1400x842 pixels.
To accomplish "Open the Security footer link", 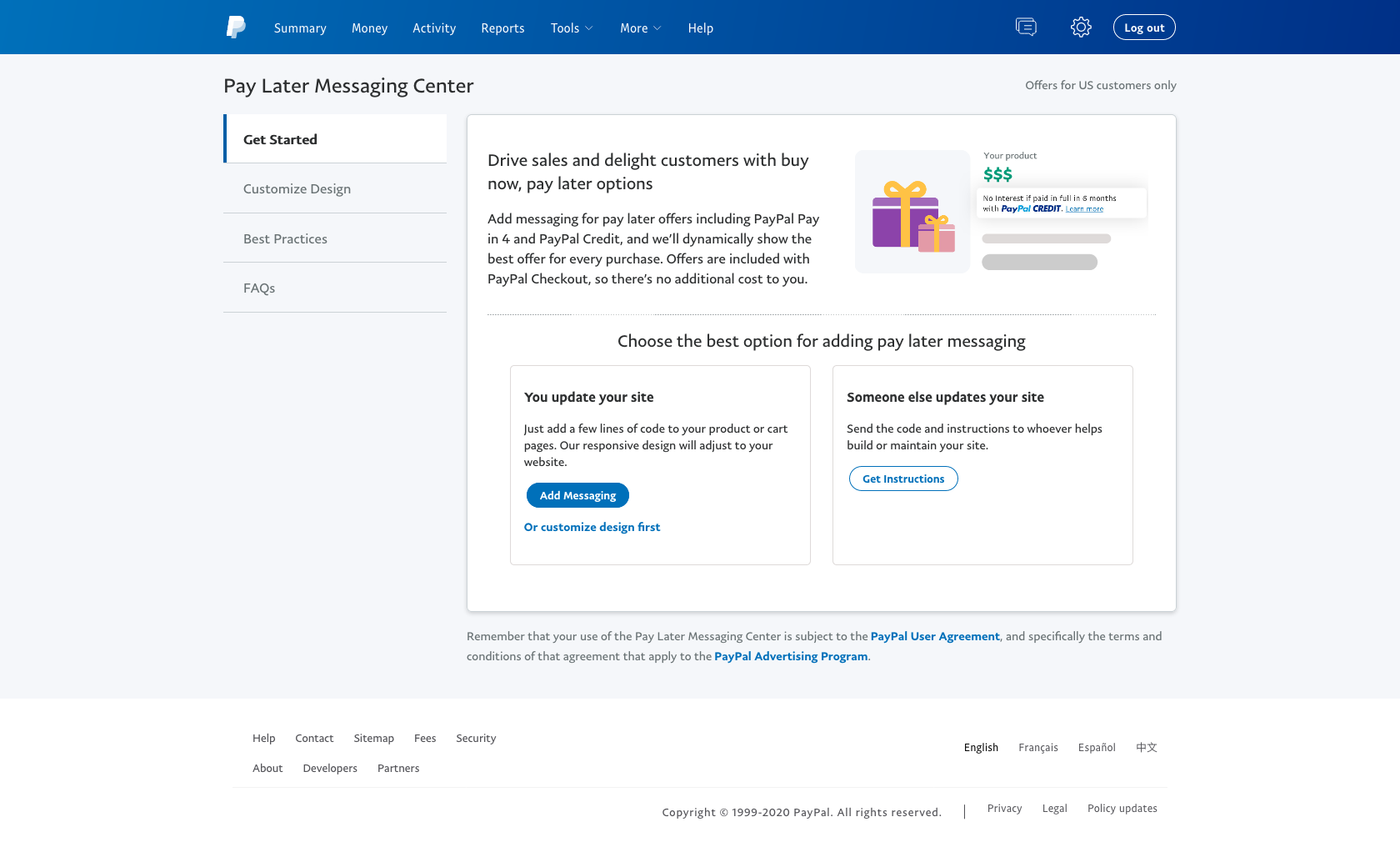I will [x=476, y=739].
